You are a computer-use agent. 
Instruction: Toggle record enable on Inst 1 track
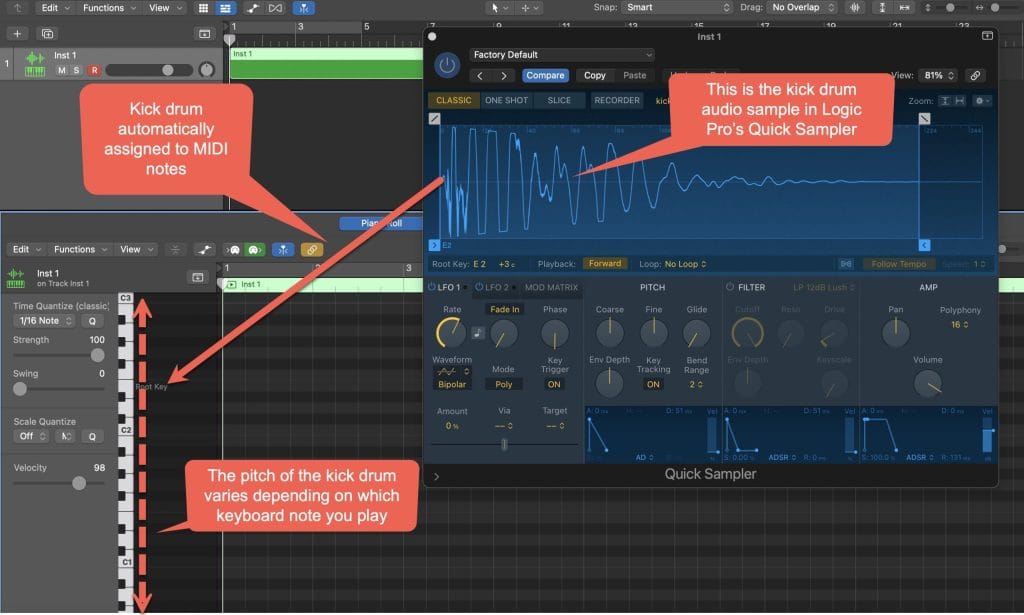(x=93, y=70)
